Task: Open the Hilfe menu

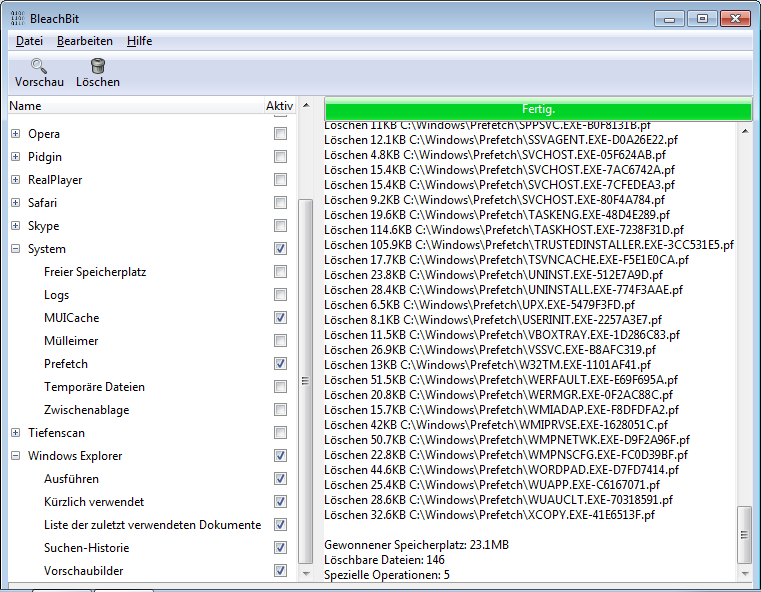Action: click(139, 41)
